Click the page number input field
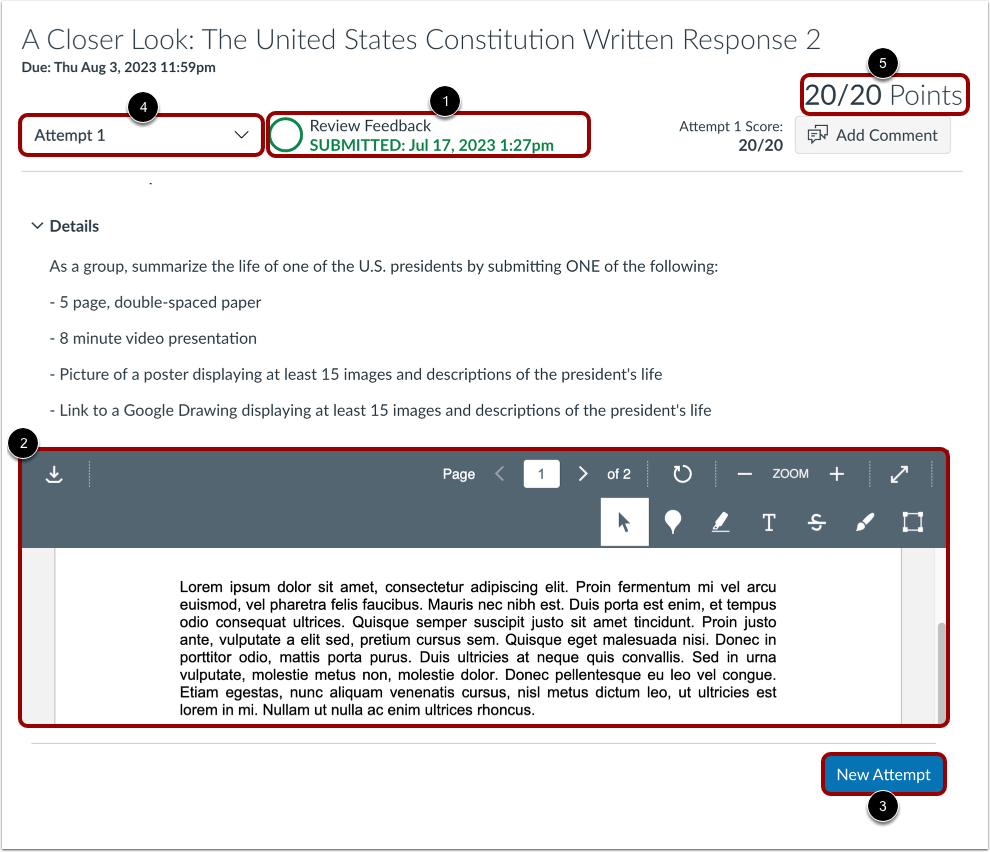The image size is (990, 852). [541, 474]
